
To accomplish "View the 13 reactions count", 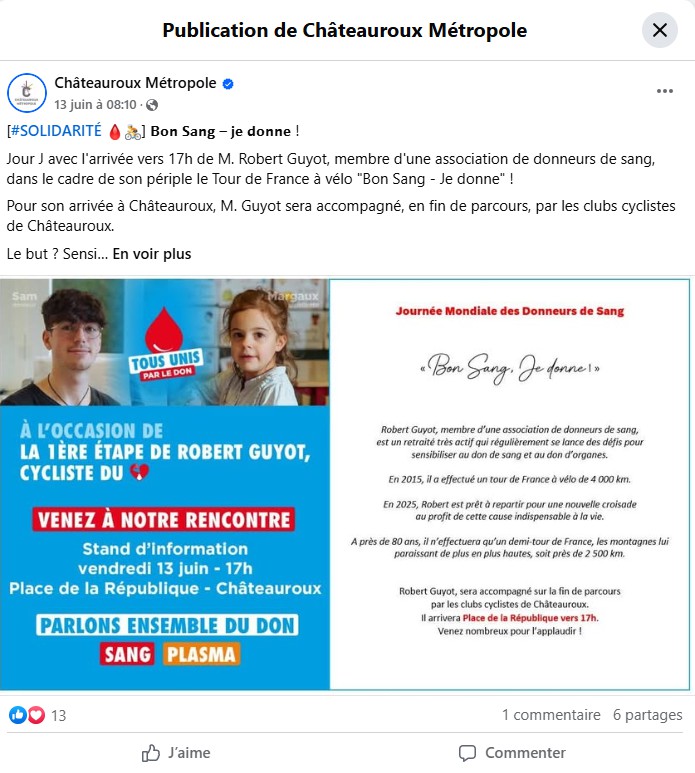I will pos(59,715).
